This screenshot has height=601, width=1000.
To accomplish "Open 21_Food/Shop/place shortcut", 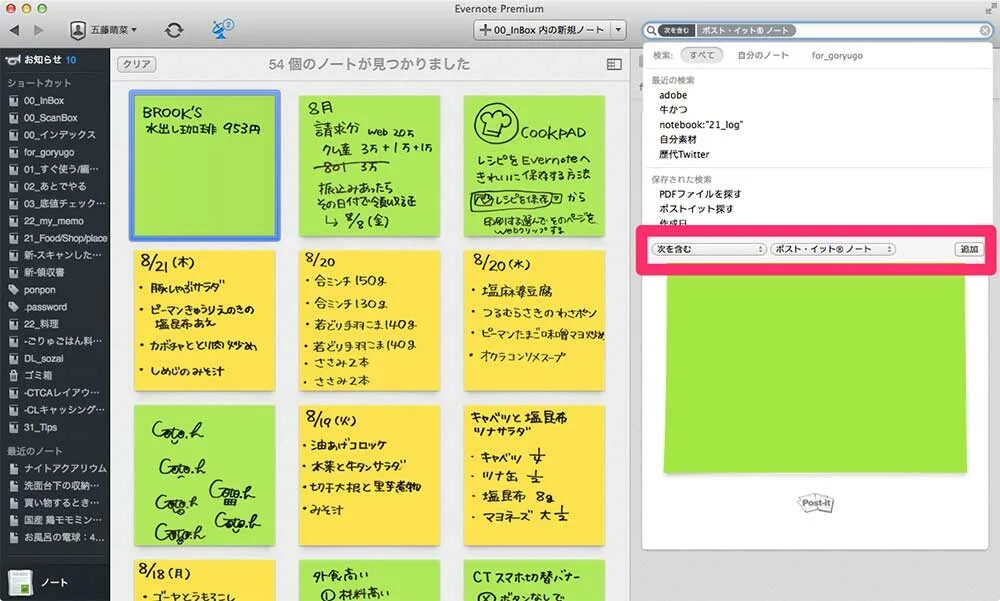I will pyautogui.click(x=65, y=238).
